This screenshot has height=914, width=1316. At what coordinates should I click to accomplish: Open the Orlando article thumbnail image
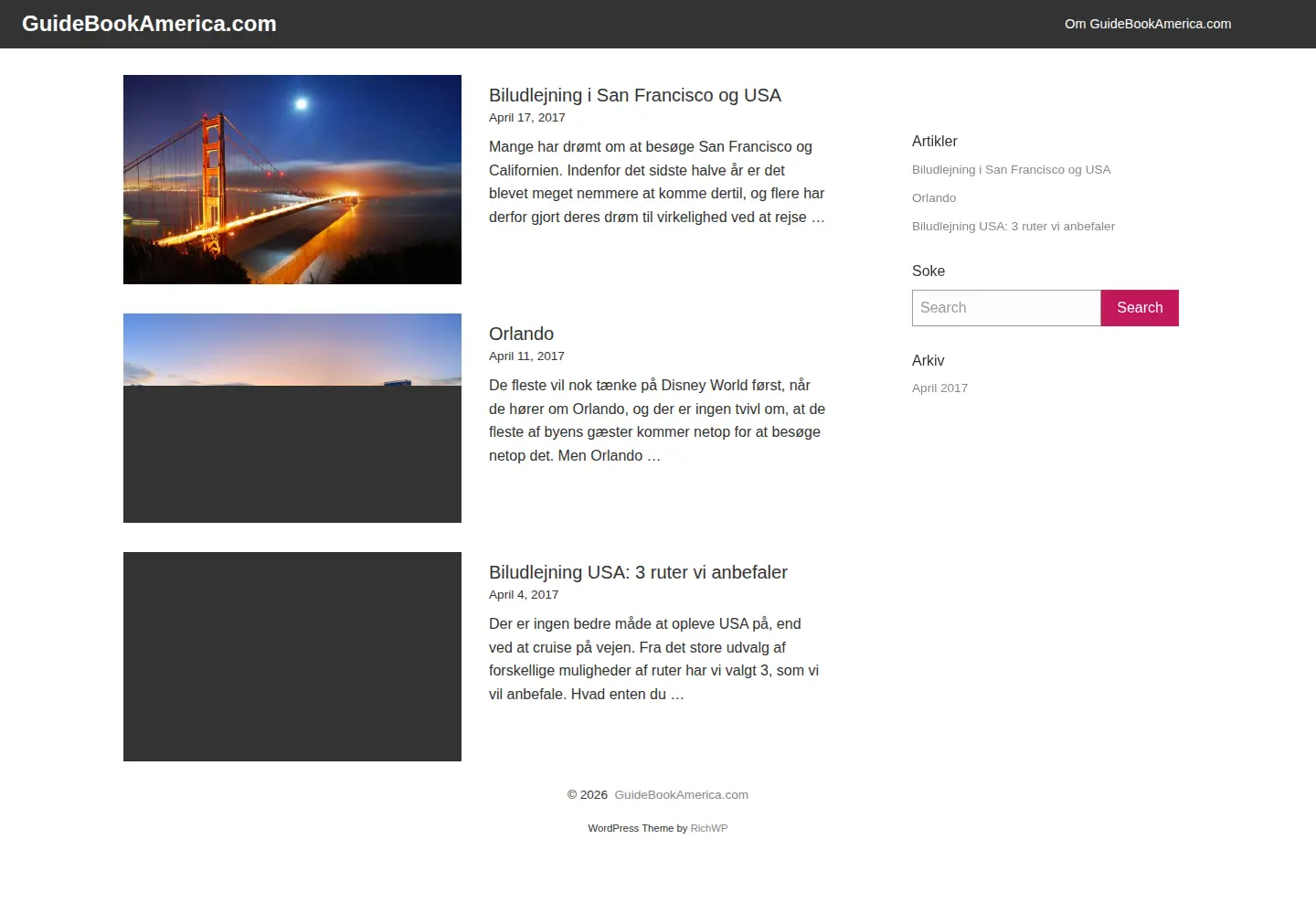[292, 418]
